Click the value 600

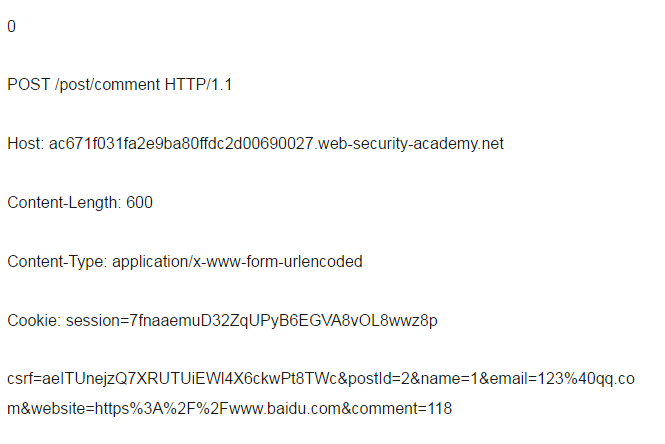[140, 202]
